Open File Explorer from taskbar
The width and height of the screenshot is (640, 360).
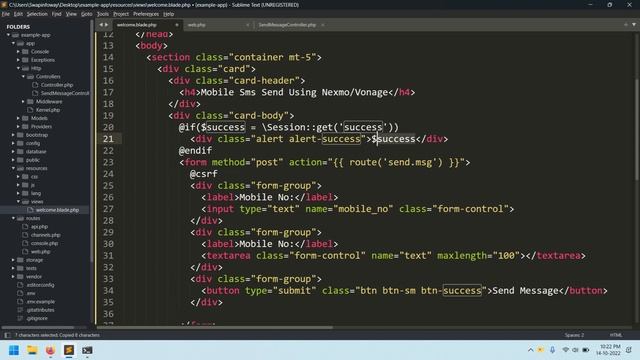point(32,350)
